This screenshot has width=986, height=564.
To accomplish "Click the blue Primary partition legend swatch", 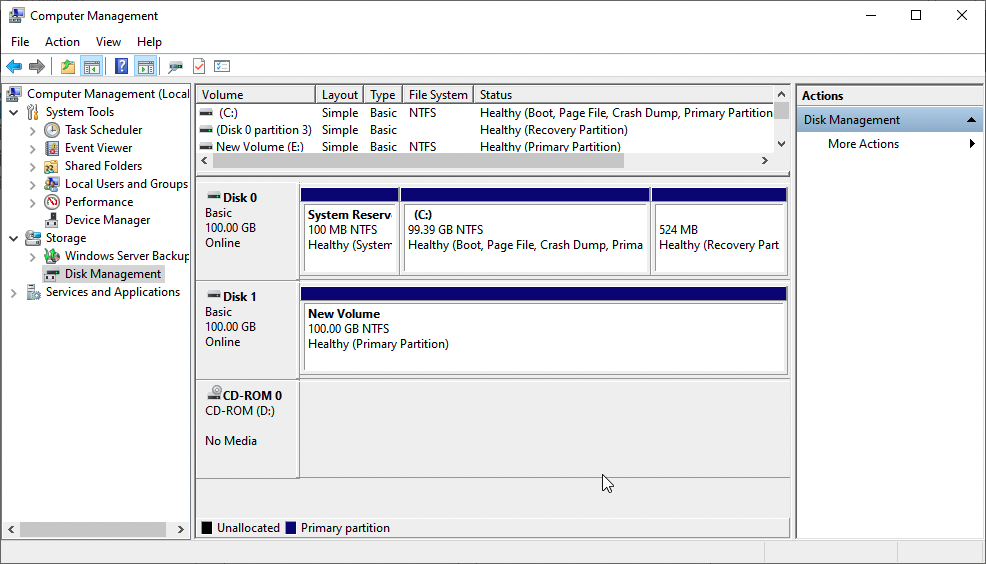I will (291, 528).
